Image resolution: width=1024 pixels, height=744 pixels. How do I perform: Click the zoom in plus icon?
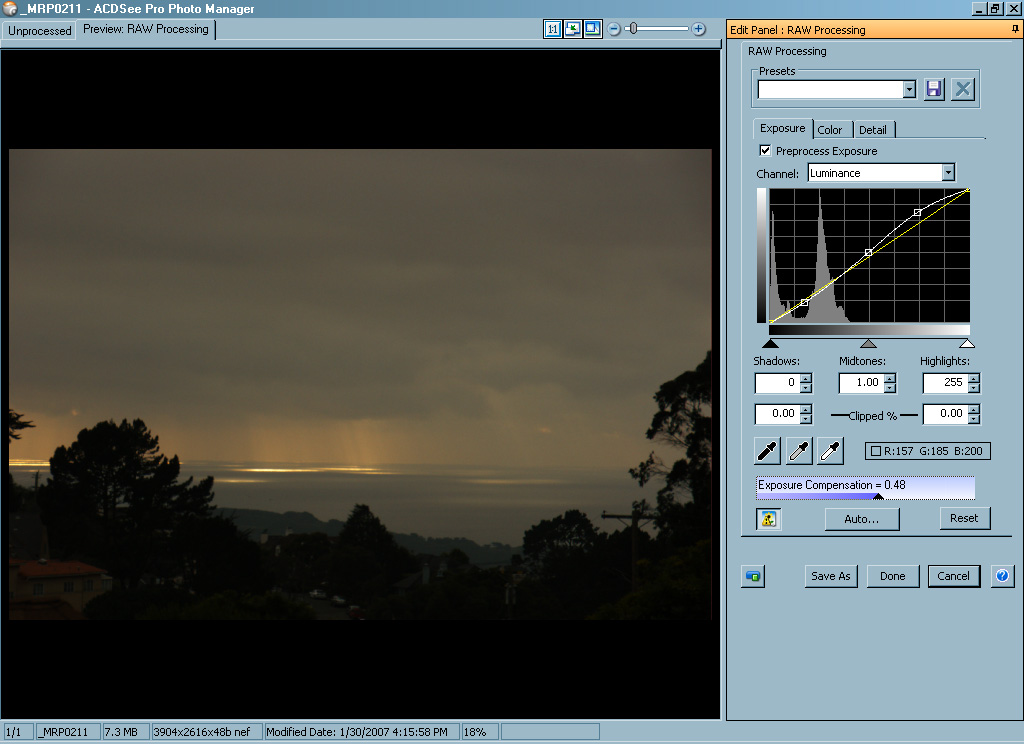tap(699, 29)
